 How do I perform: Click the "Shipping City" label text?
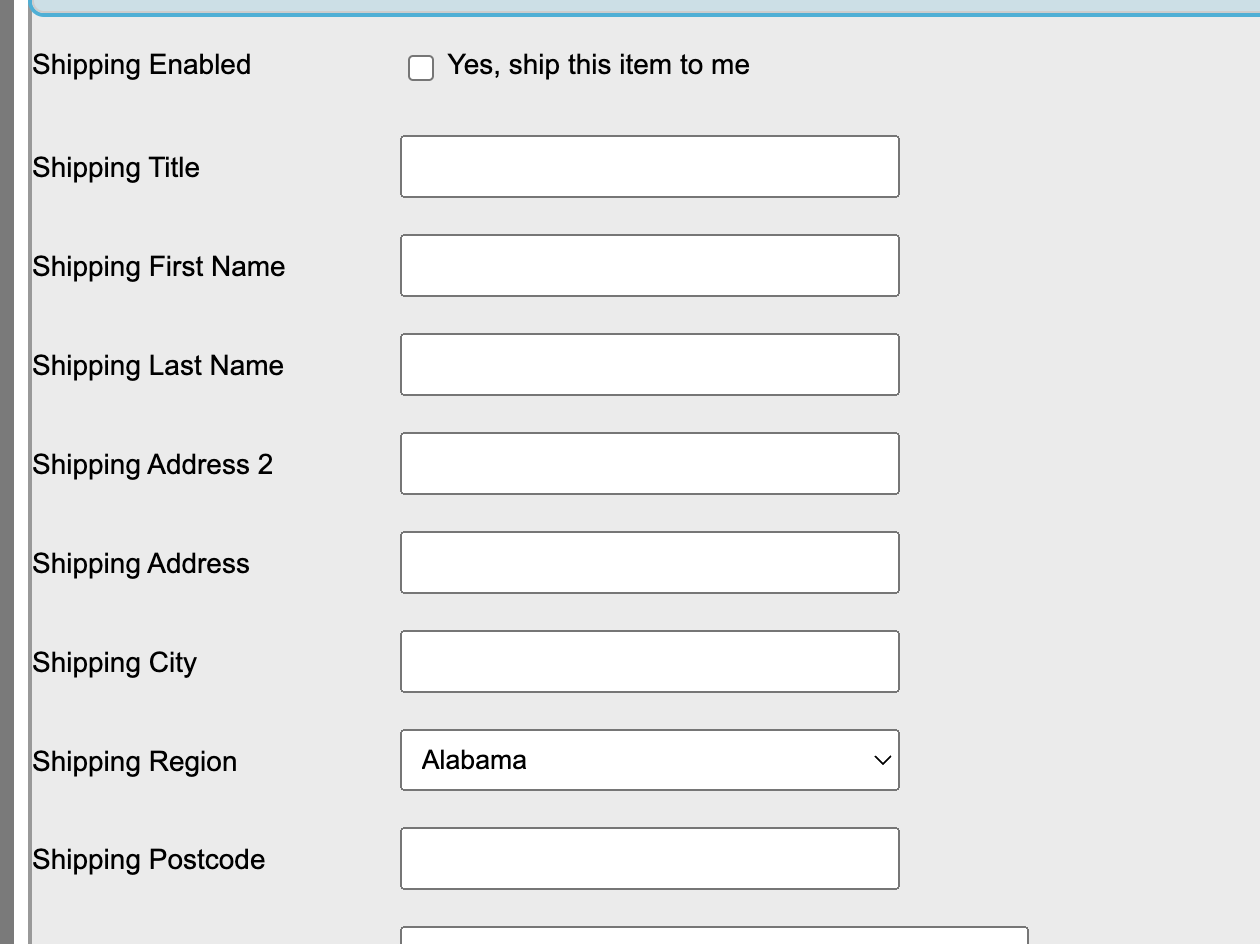pyautogui.click(x=115, y=663)
